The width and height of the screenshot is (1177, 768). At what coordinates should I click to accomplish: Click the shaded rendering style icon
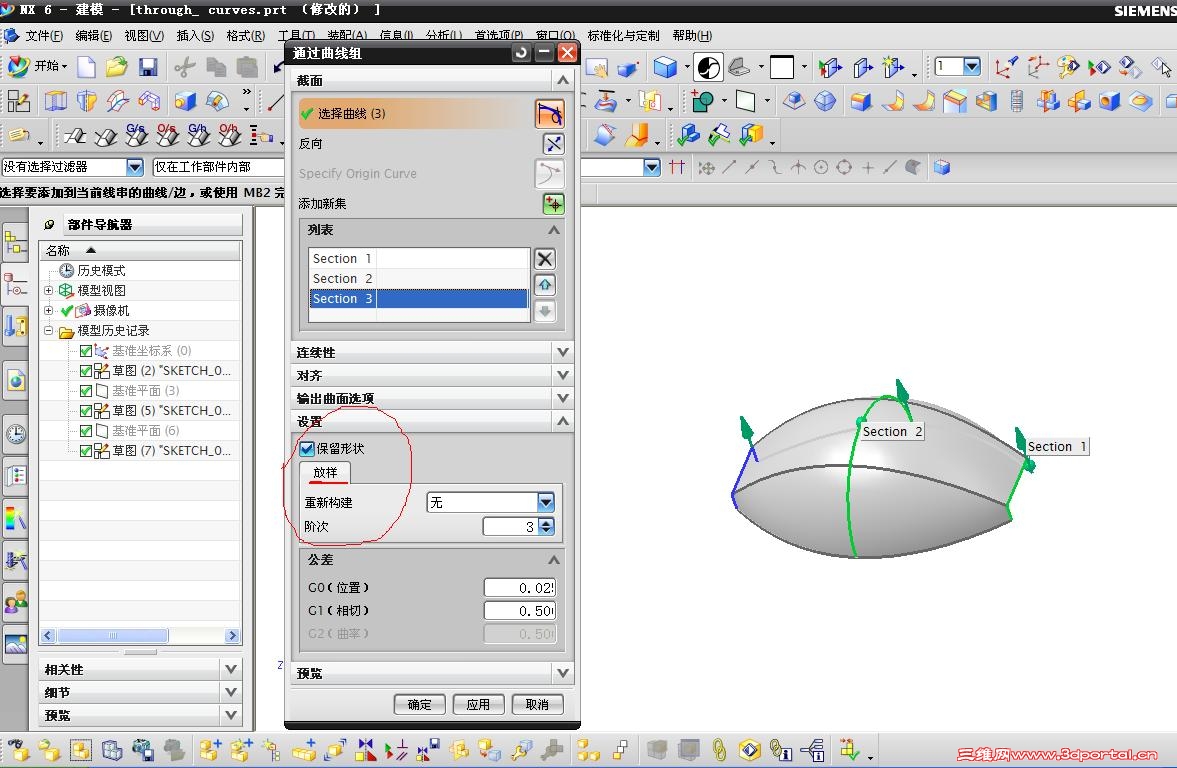pos(707,68)
